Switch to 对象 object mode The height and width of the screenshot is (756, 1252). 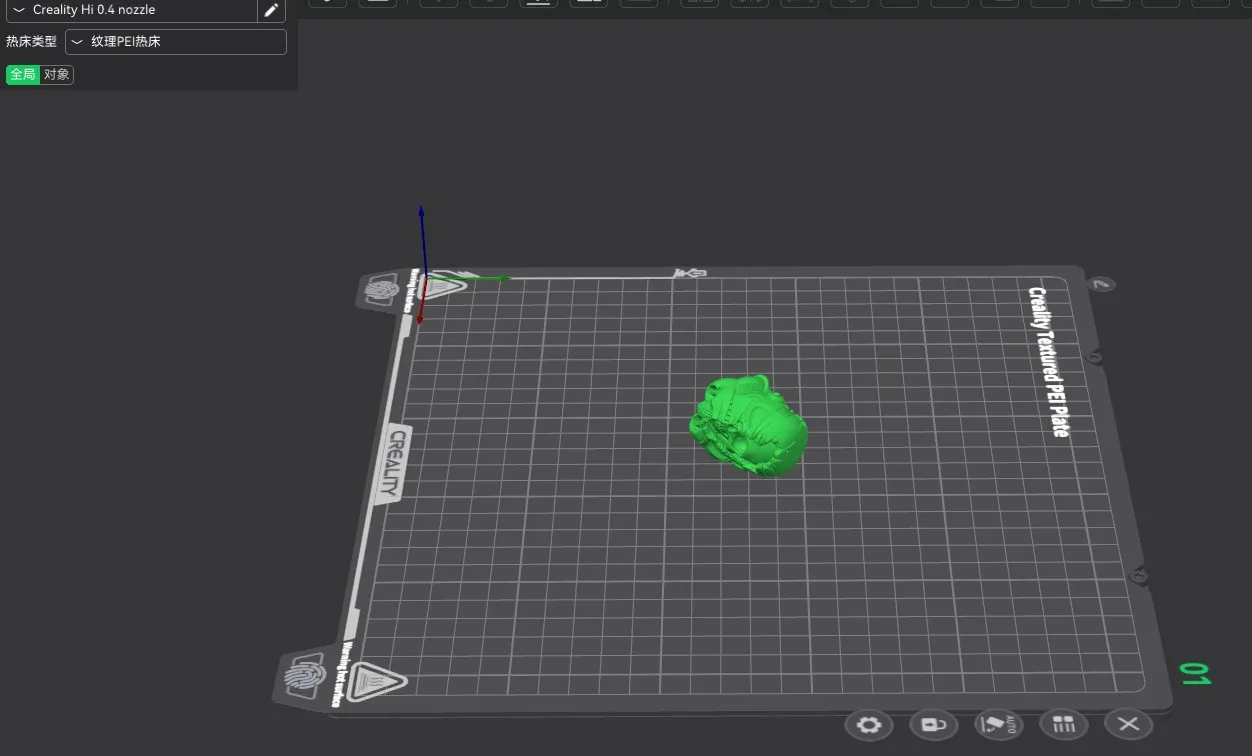[x=57, y=75]
